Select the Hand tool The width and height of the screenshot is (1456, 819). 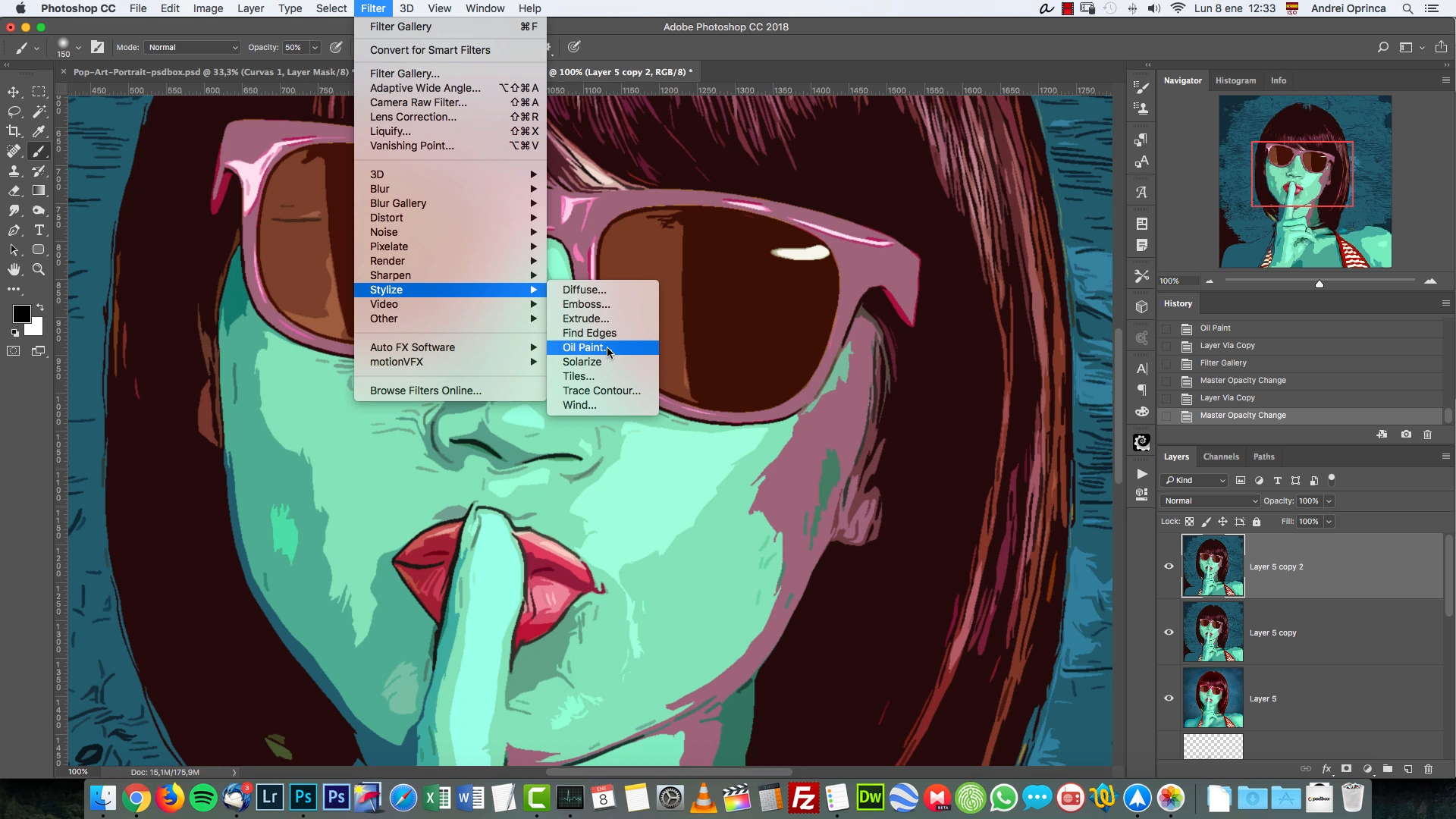(14, 269)
